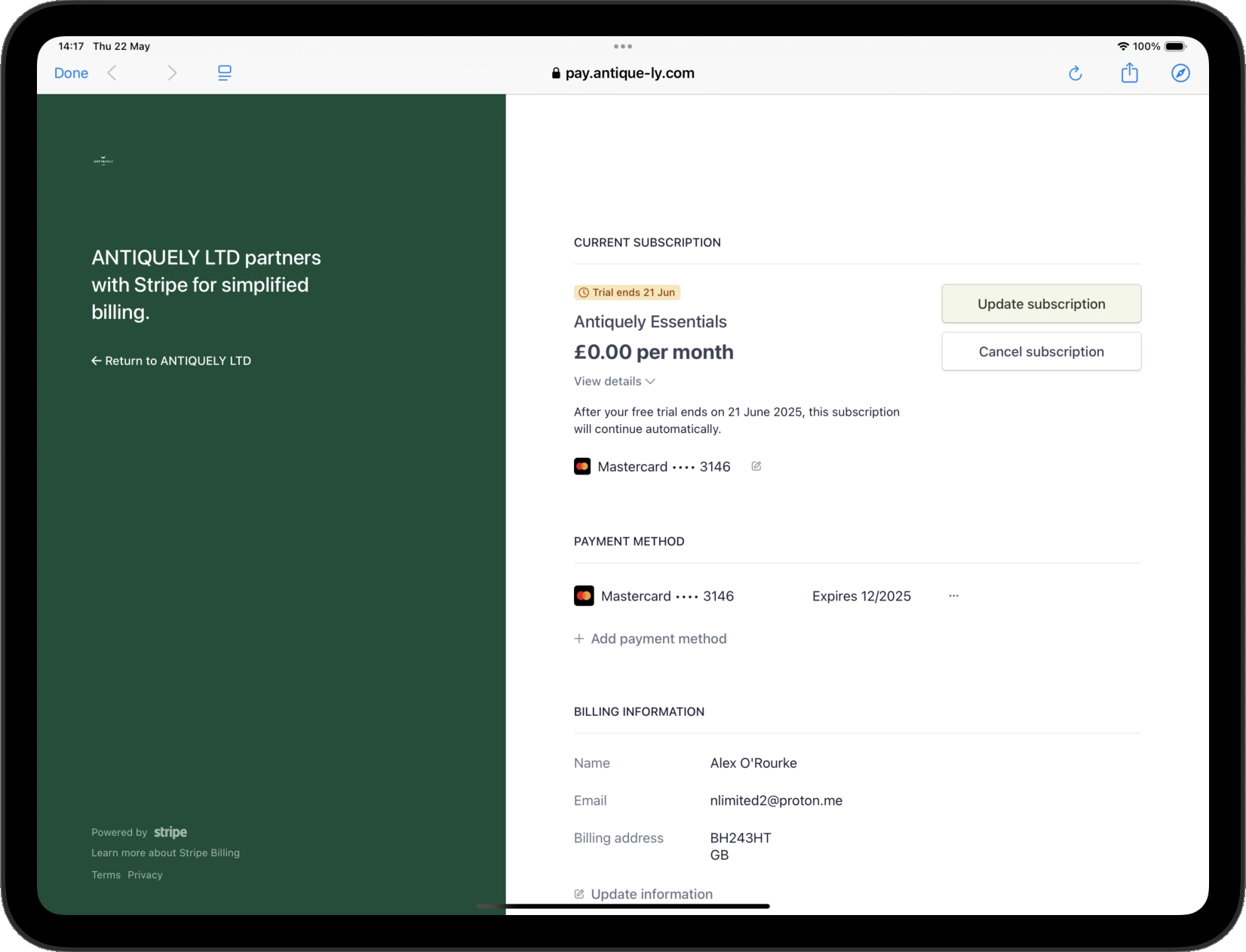1246x952 pixels.
Task: Open the Privacy link
Action: pos(146,875)
